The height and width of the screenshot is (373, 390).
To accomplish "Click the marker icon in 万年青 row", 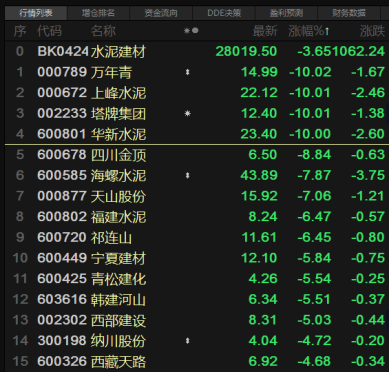I will 187,72.
